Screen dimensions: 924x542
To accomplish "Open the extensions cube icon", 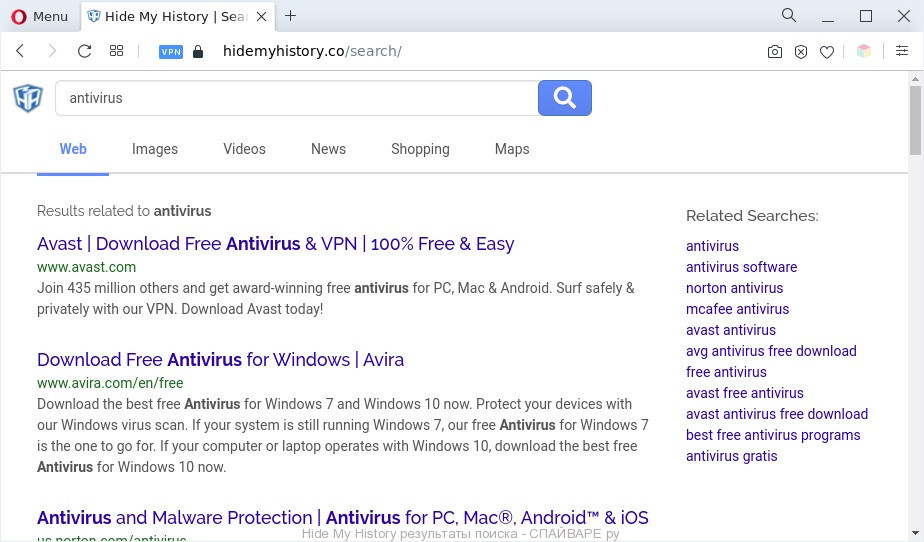I will (864, 51).
